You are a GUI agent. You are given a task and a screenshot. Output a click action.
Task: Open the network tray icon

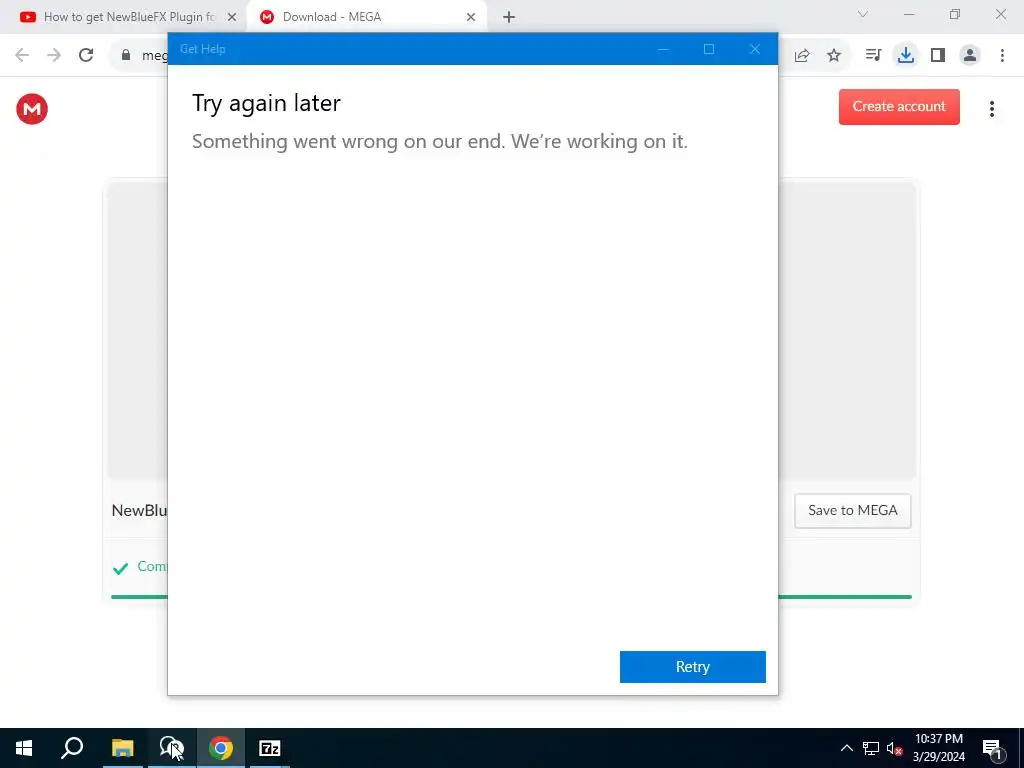pyautogui.click(x=871, y=748)
